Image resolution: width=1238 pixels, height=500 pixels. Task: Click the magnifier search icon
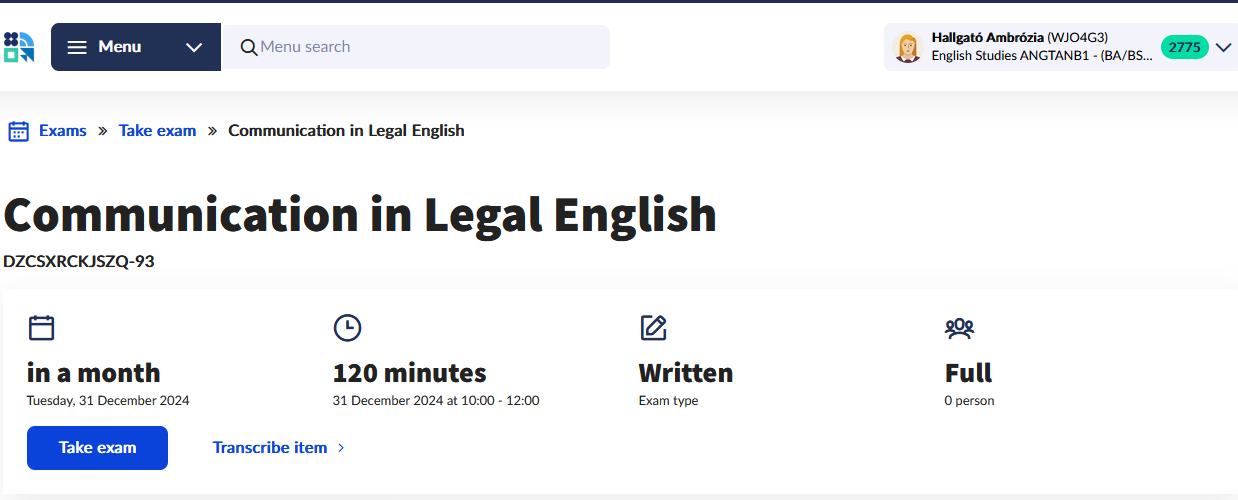[x=249, y=47]
